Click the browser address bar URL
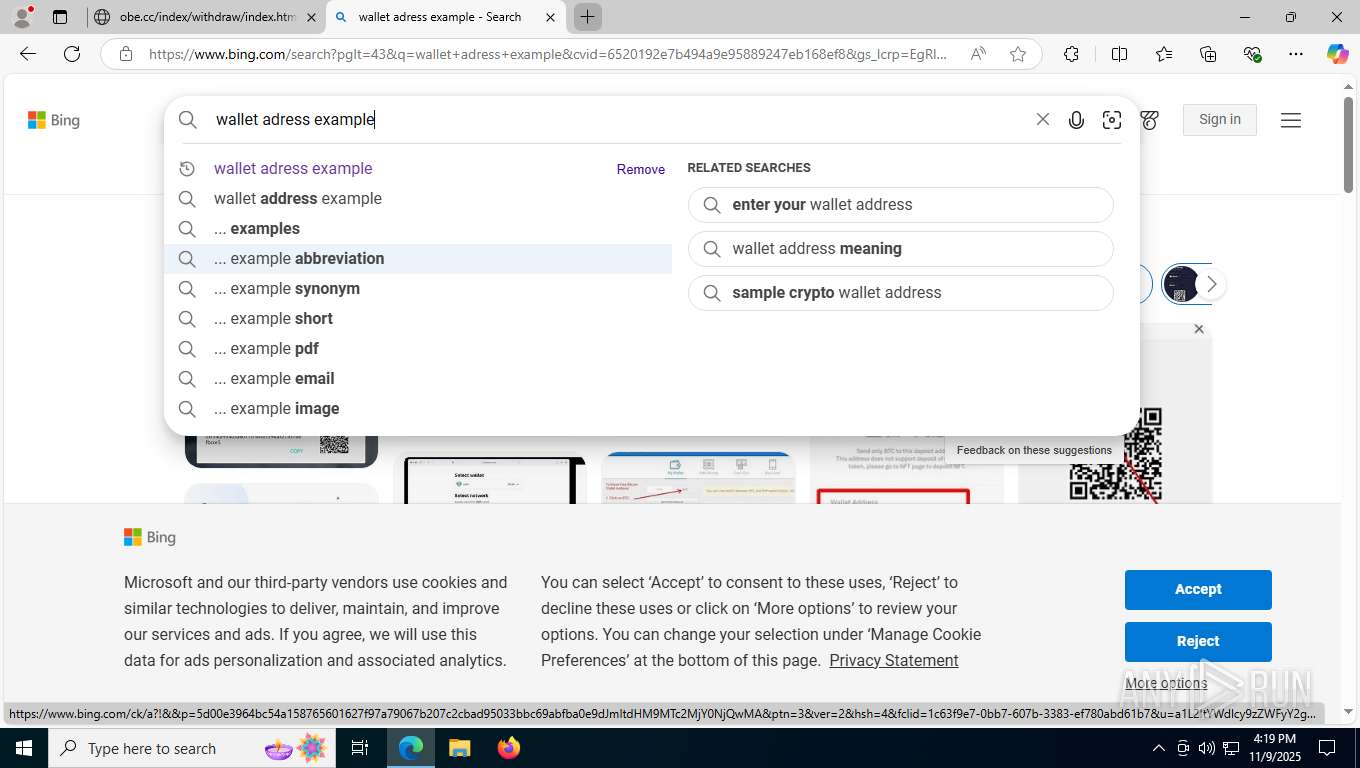The height and width of the screenshot is (768, 1360). pos(548,54)
